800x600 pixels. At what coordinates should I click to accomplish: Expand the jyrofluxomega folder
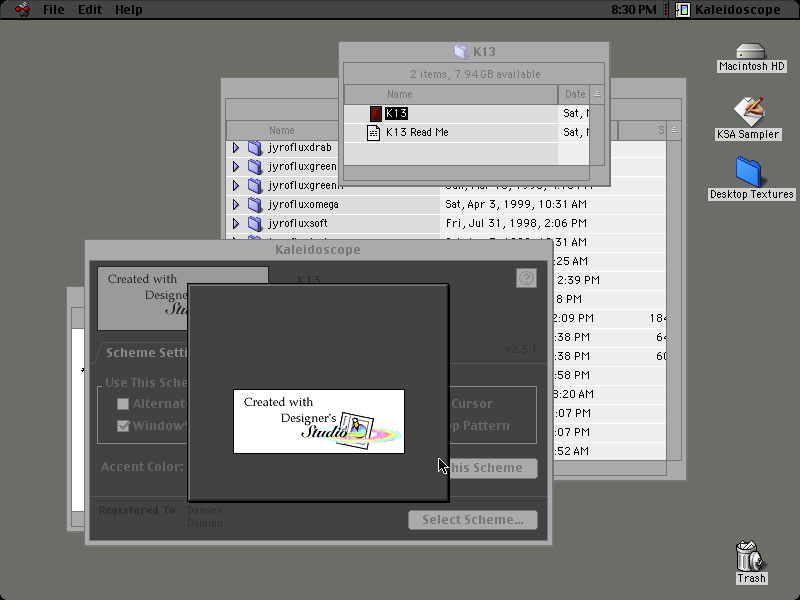[236, 204]
